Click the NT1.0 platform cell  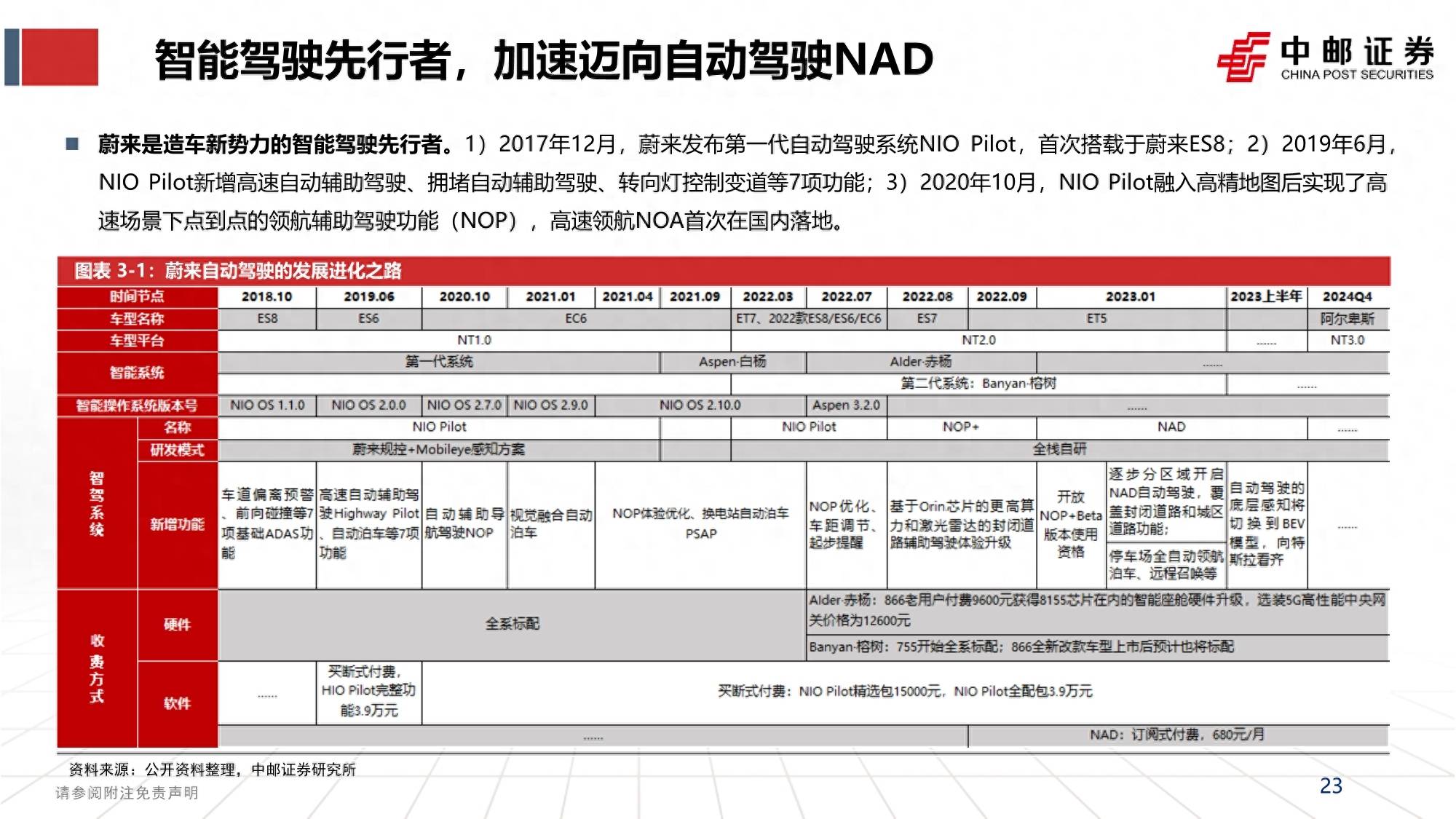(x=474, y=340)
